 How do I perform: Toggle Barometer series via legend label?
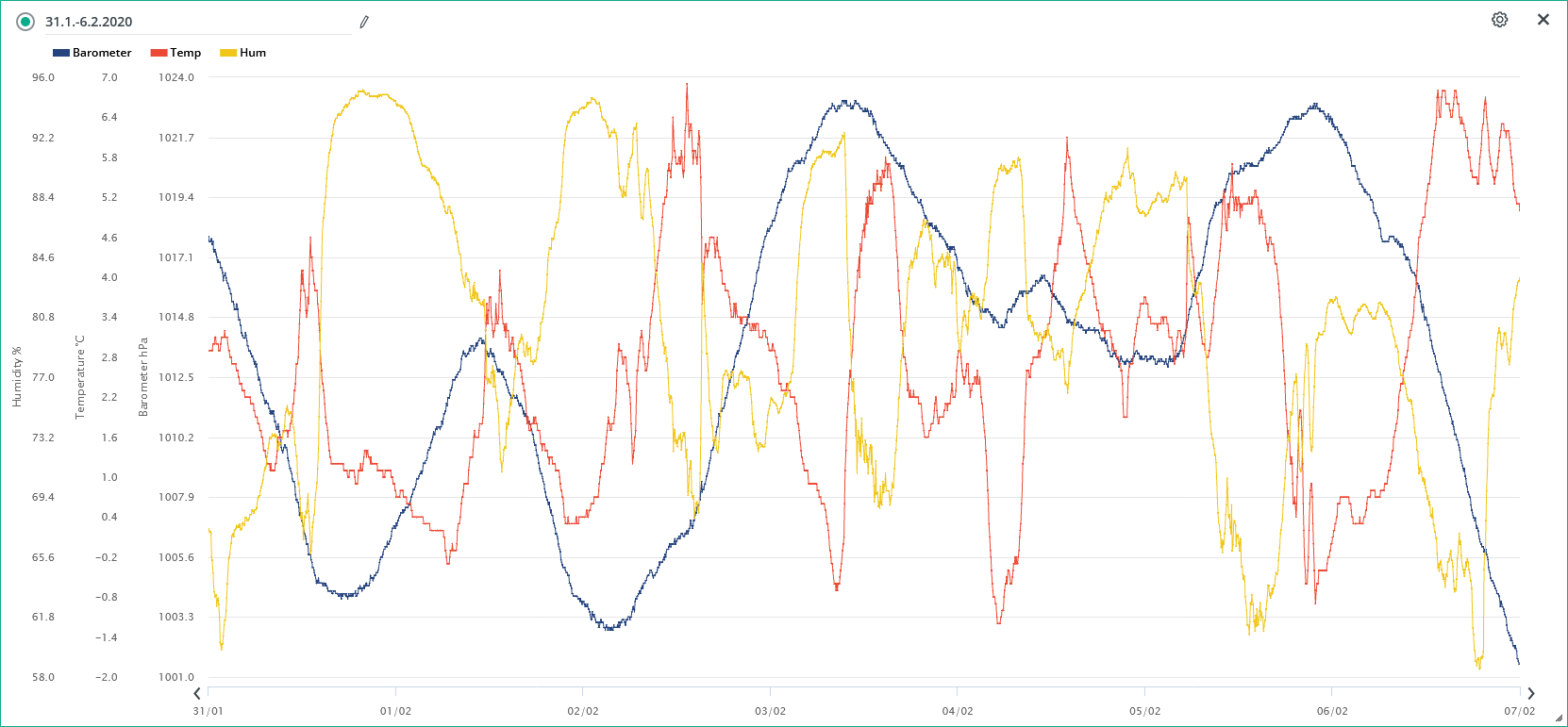pyautogui.click(x=102, y=53)
